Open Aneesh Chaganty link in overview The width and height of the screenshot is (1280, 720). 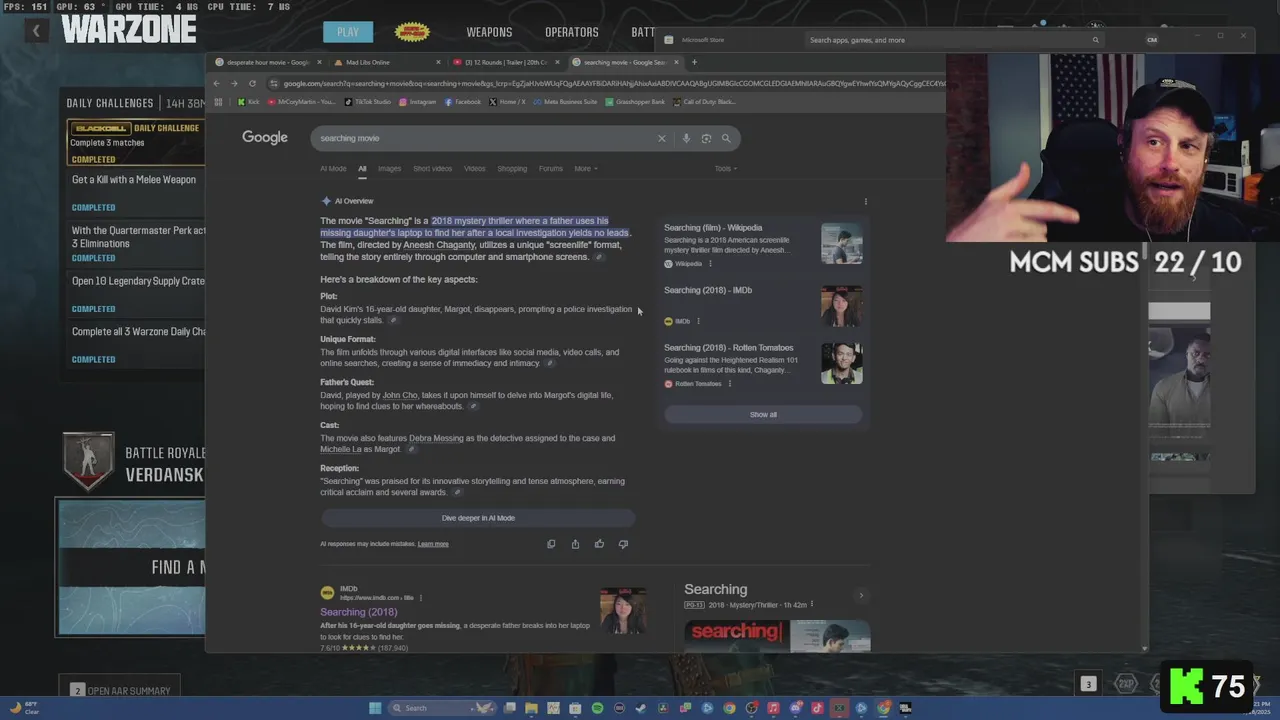439,245
